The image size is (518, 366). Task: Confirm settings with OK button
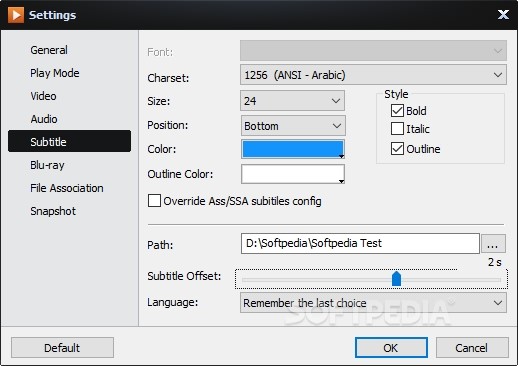391,348
